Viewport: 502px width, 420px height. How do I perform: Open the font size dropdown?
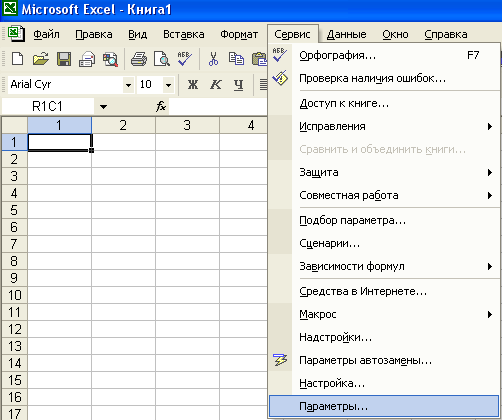[x=169, y=85]
